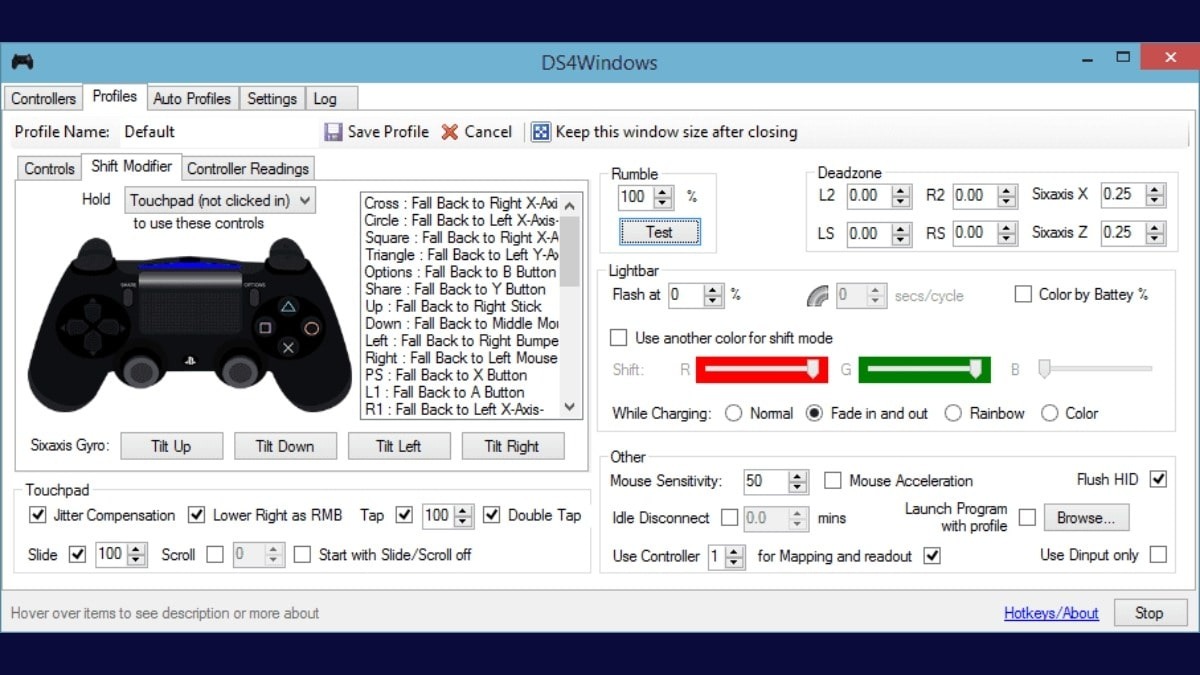The image size is (1200, 675).
Task: Click the Tilt Up button
Action: click(171, 446)
